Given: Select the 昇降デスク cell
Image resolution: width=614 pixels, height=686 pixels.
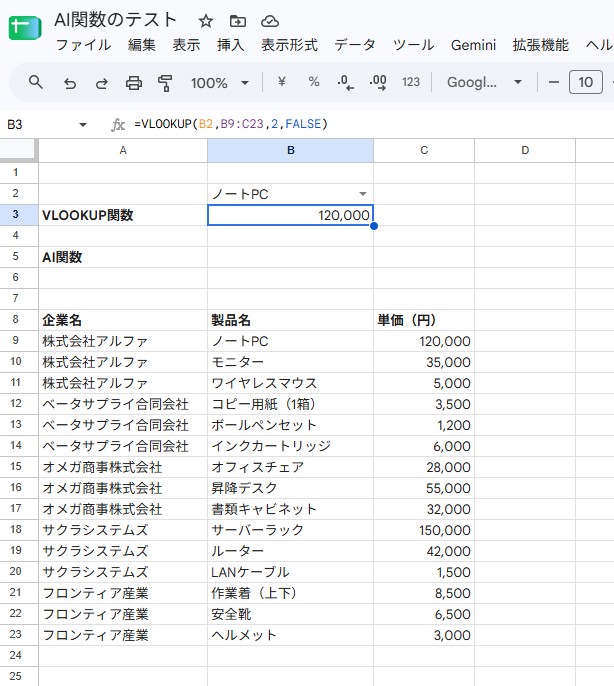Looking at the screenshot, I should [291, 488].
